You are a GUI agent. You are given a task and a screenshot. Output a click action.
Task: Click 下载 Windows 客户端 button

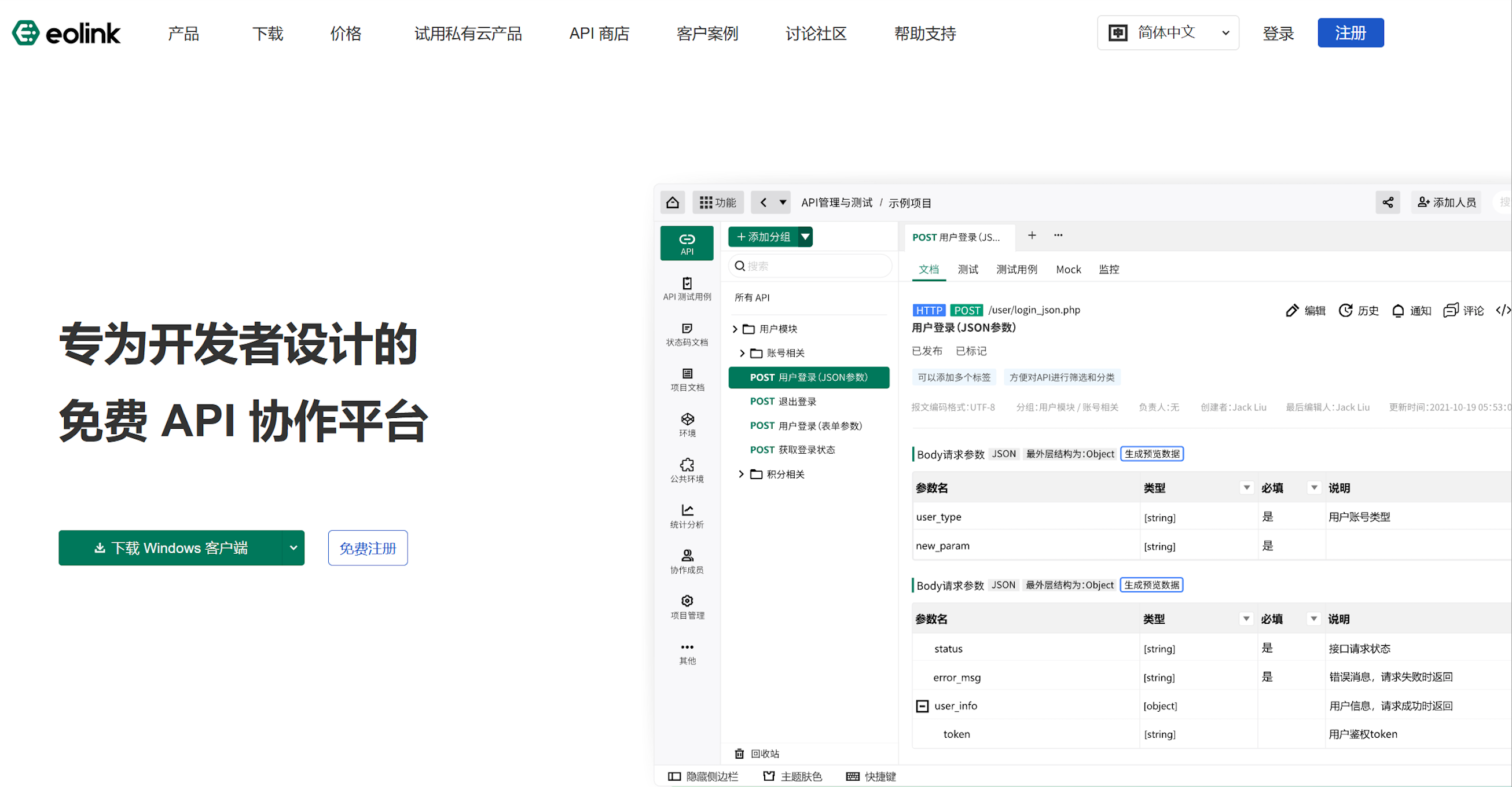[171, 547]
